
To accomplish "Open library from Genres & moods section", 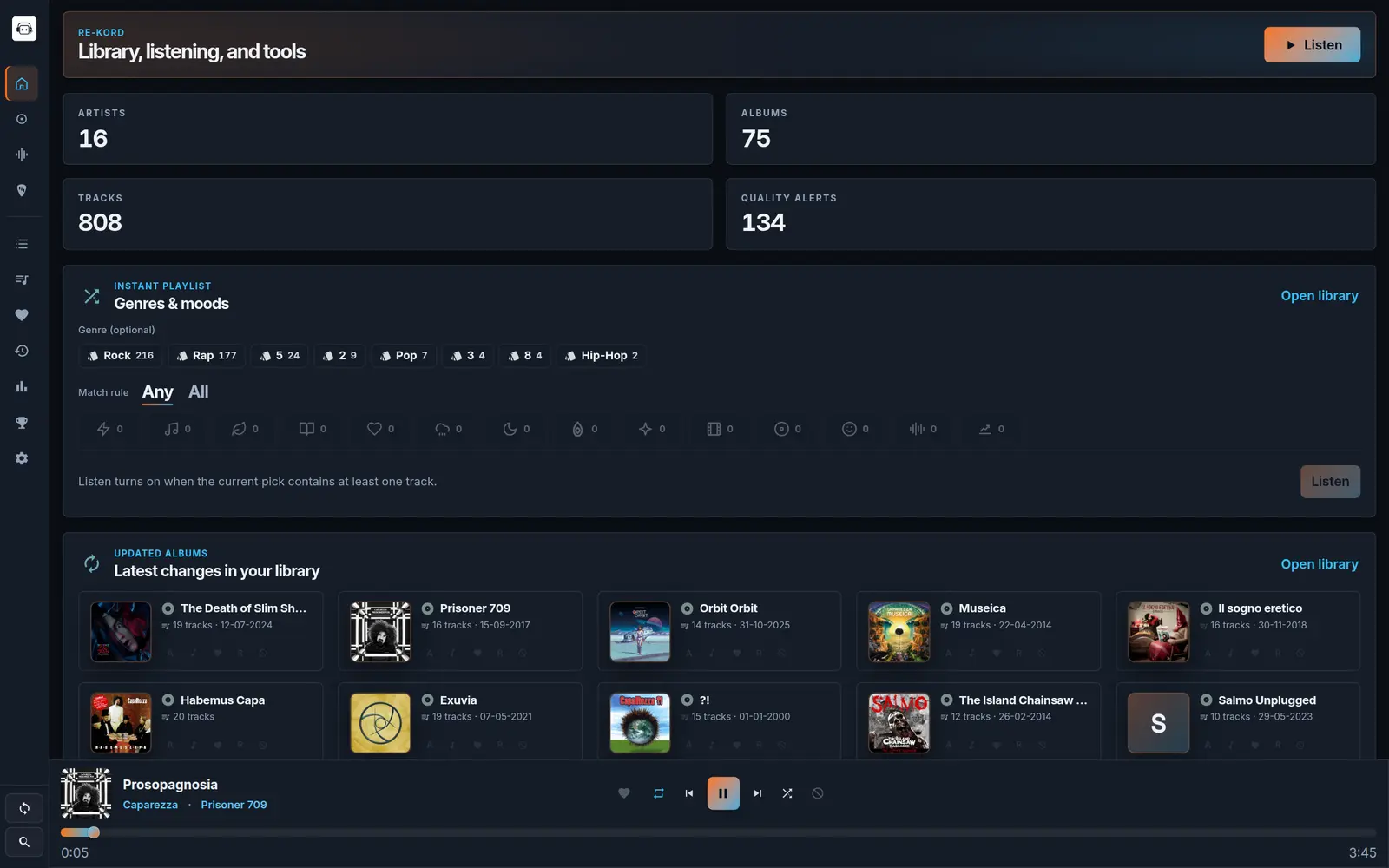I will point(1320,296).
